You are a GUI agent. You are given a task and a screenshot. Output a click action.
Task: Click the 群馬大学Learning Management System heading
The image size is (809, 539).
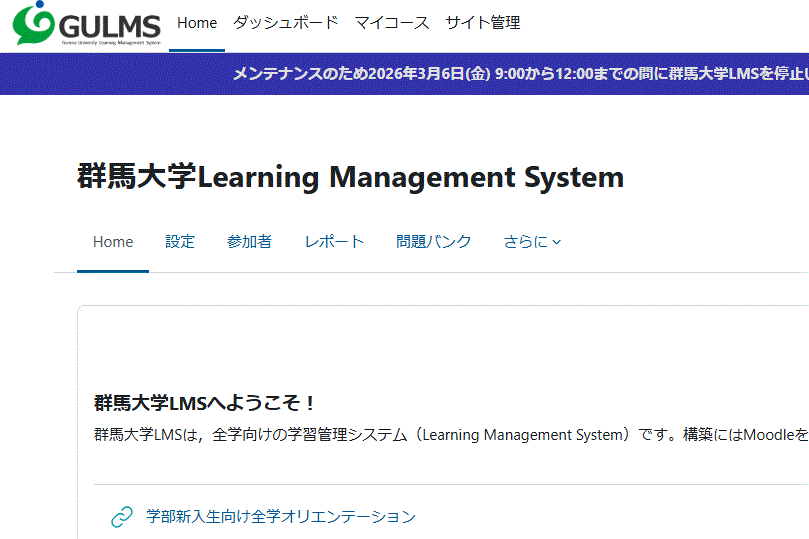tap(350, 177)
